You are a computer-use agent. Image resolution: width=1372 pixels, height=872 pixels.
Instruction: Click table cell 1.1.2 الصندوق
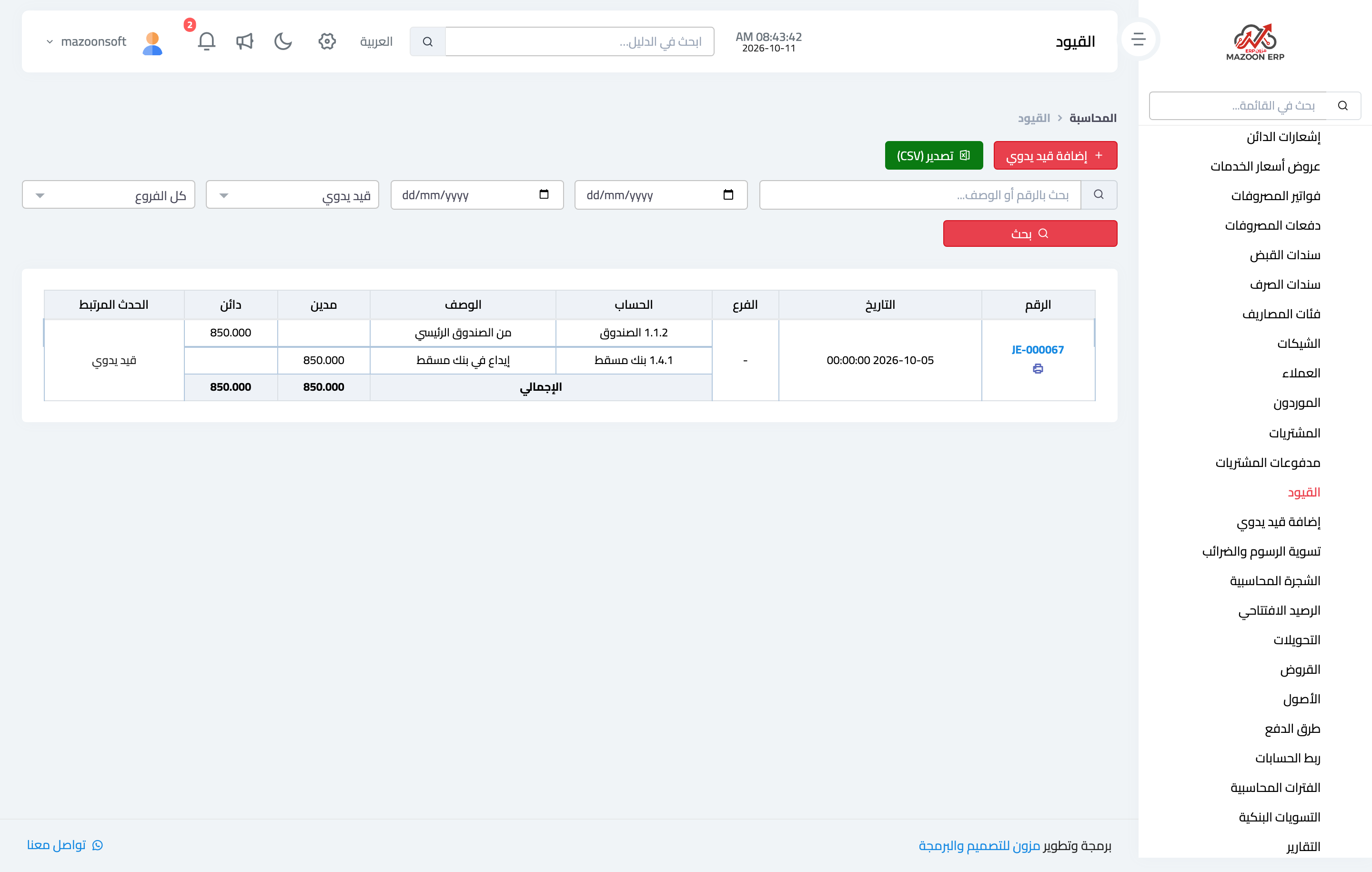[x=634, y=333]
